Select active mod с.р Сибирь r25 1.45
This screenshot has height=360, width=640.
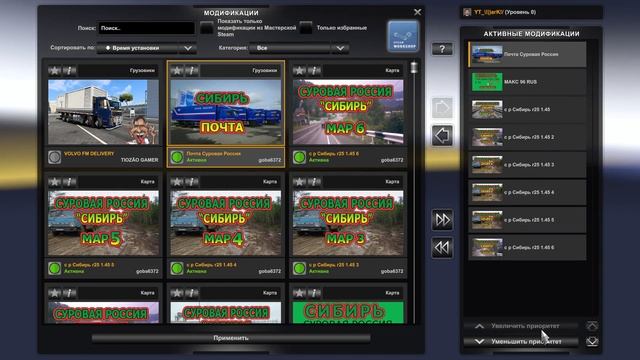[x=527, y=109]
